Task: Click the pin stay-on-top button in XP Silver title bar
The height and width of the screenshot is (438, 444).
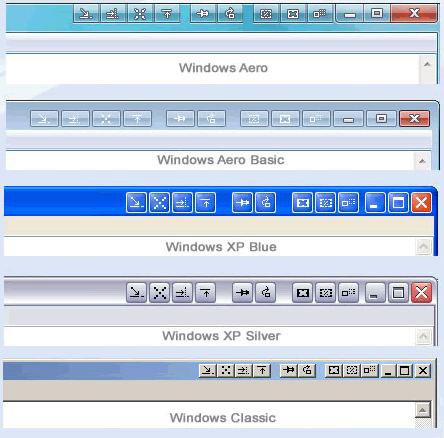Action: pyautogui.click(x=242, y=292)
